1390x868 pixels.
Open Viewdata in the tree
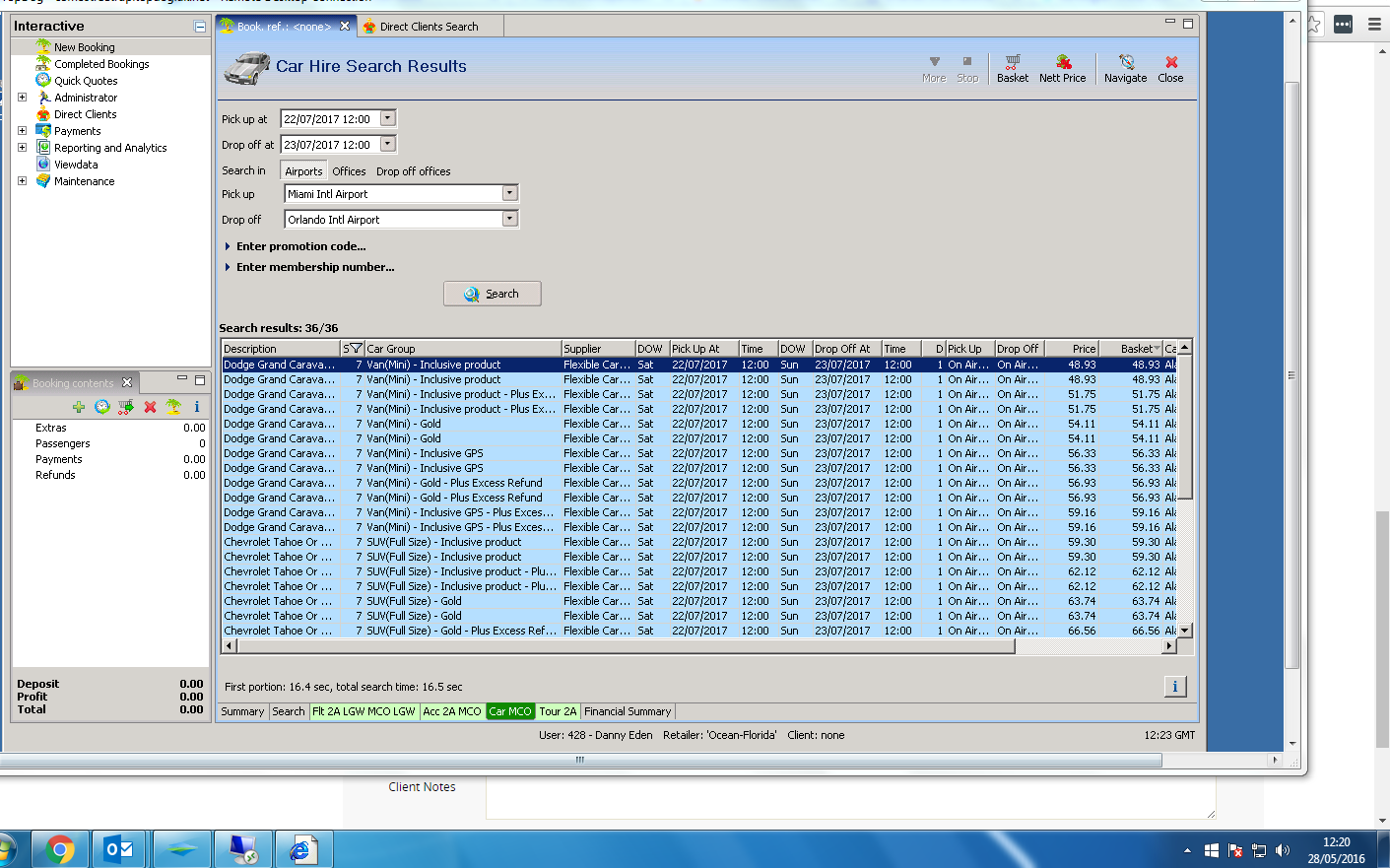click(76, 165)
